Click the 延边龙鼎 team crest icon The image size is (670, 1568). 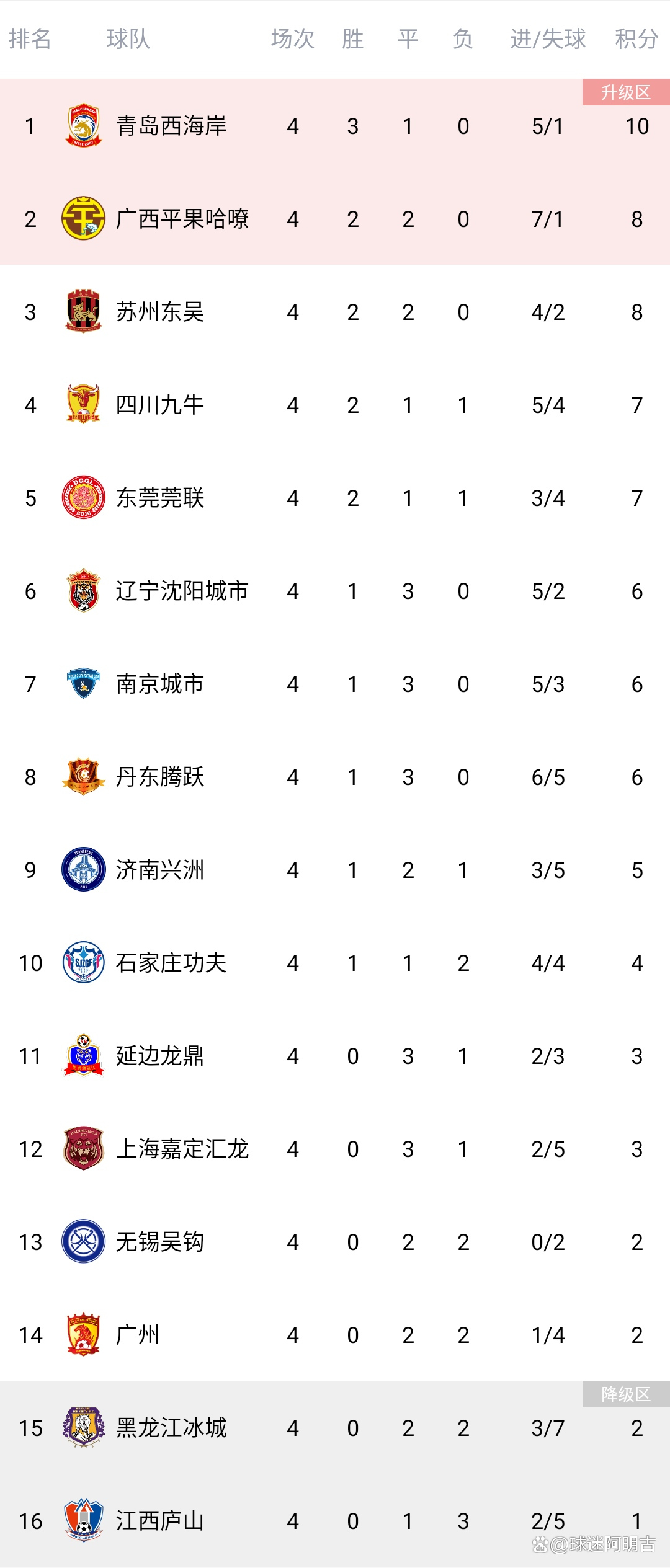point(83,1055)
